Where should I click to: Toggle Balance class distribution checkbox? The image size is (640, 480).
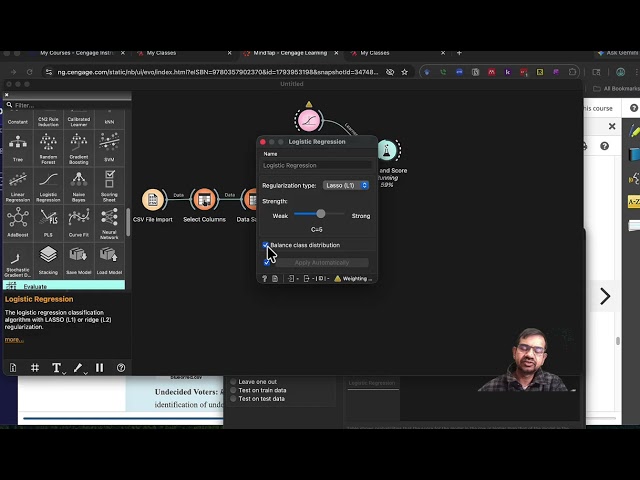coord(266,245)
